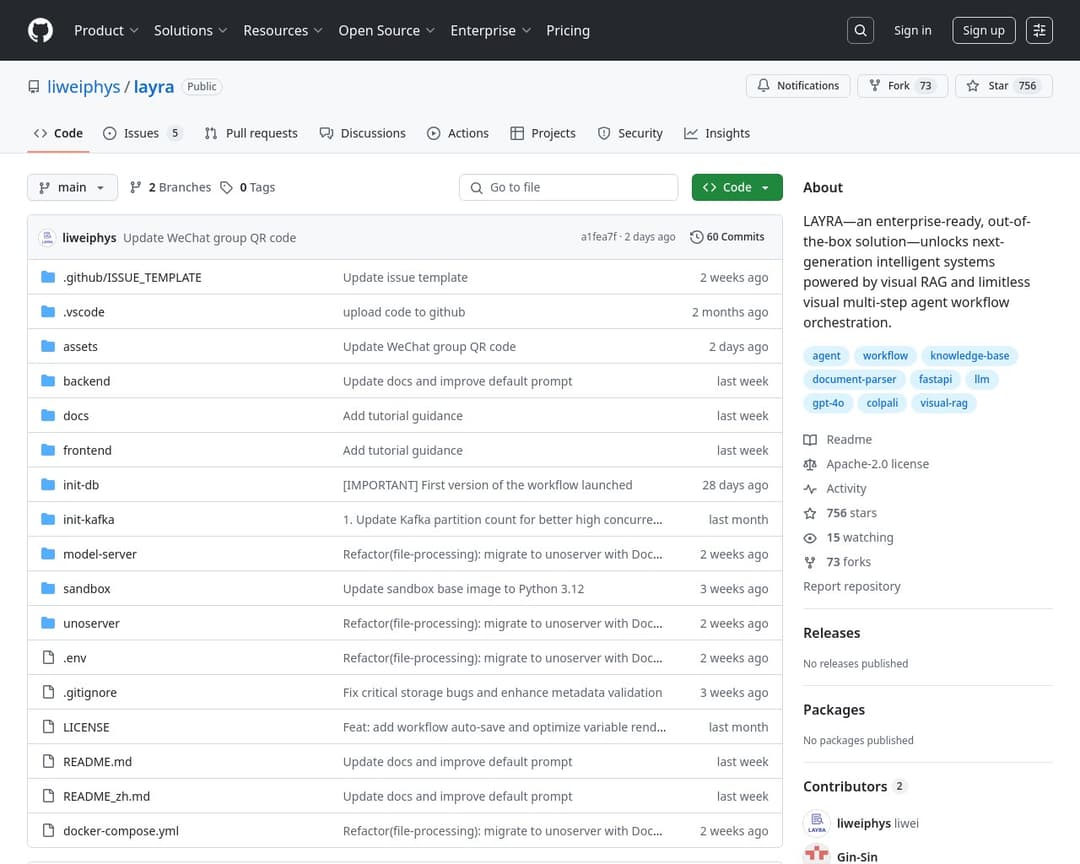Switch to the Insights tab
This screenshot has width=1080, height=864.
(x=717, y=133)
